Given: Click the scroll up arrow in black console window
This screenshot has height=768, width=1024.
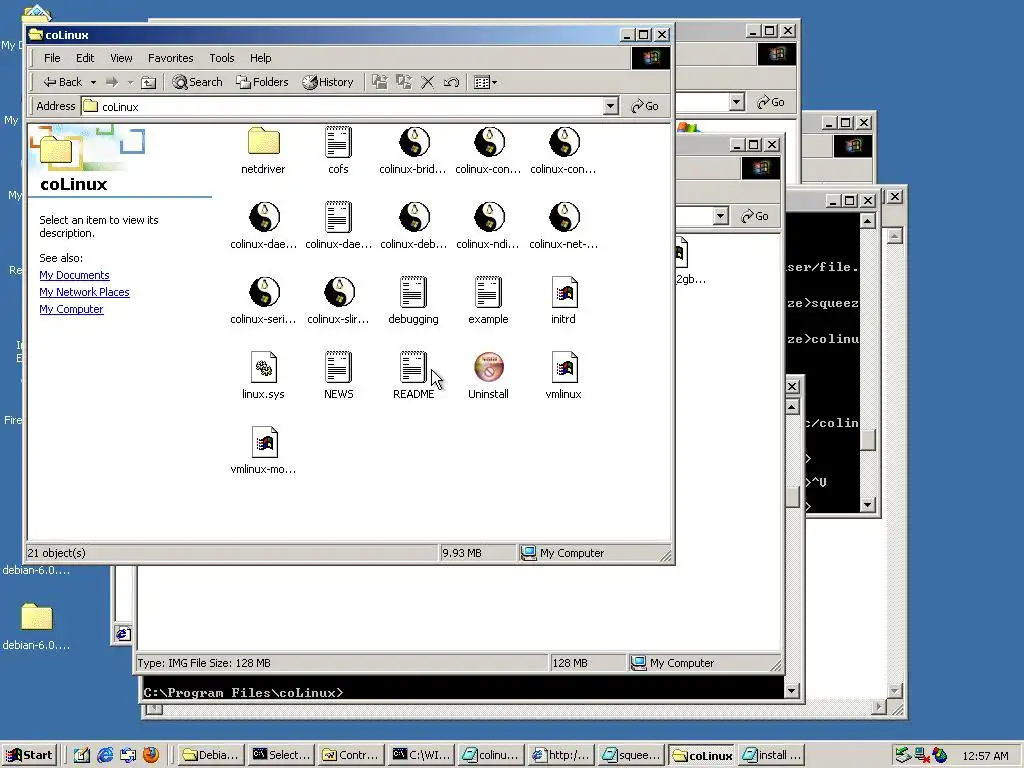Looking at the screenshot, I should point(867,221).
